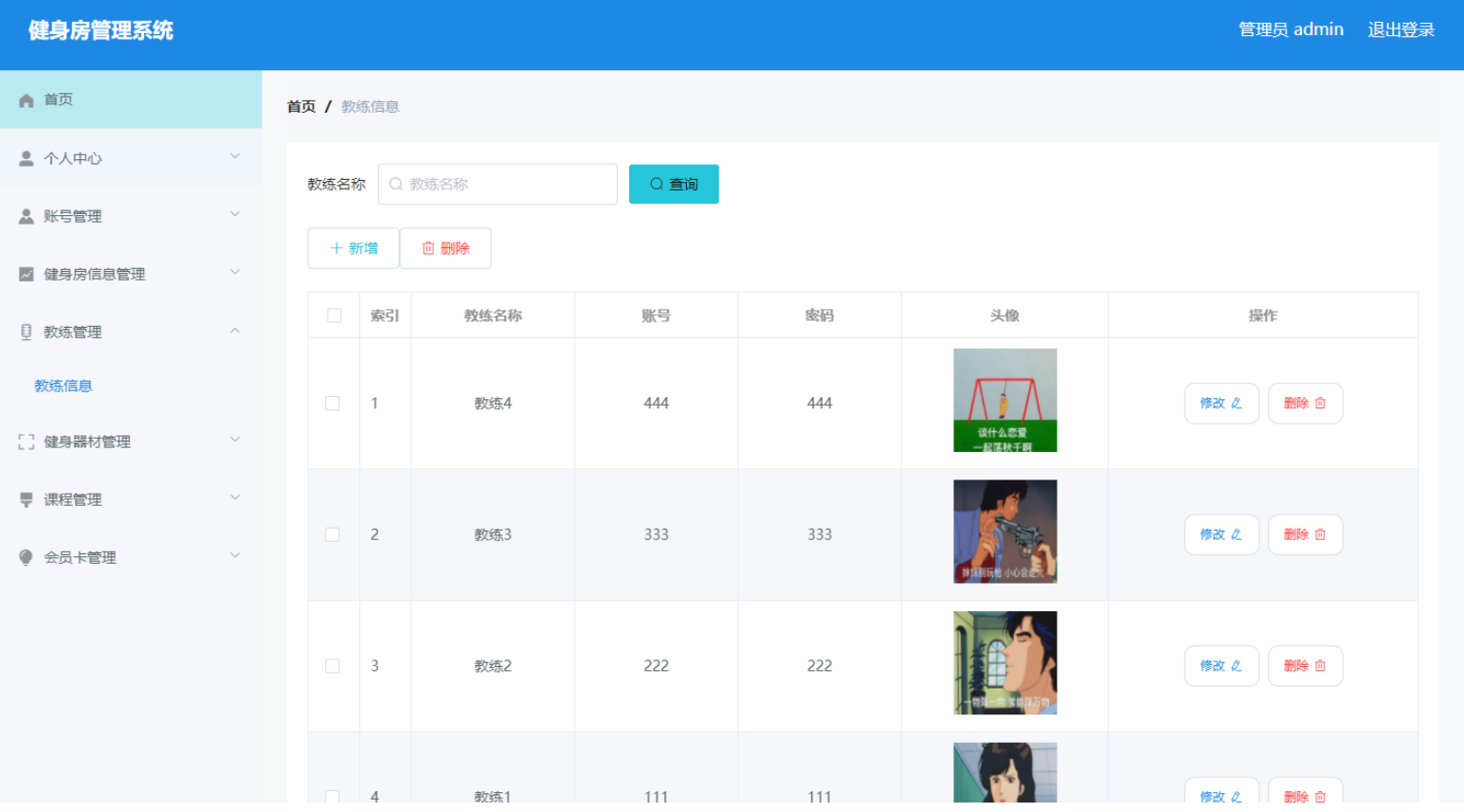Click the 头像 column header
The height and width of the screenshot is (812, 1464).
point(1004,316)
